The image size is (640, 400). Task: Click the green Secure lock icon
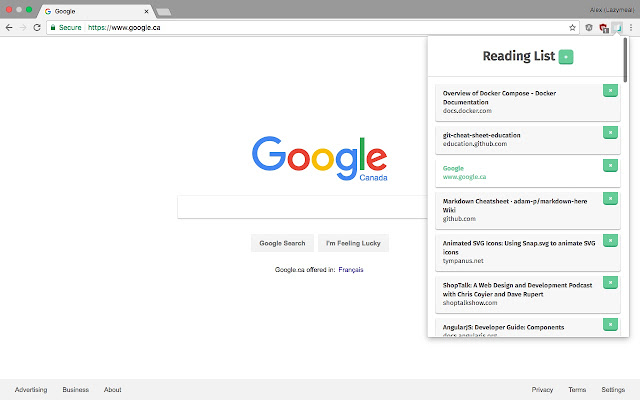click(53, 27)
